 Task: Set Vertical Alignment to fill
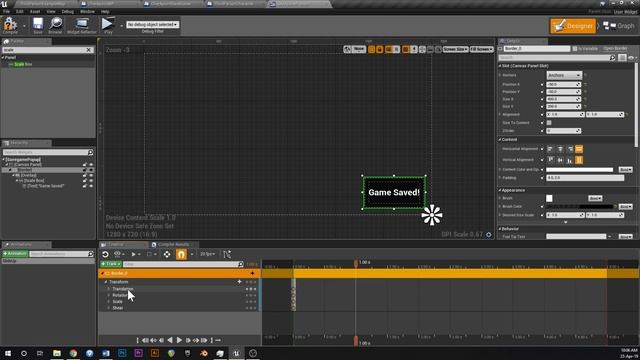point(579,160)
